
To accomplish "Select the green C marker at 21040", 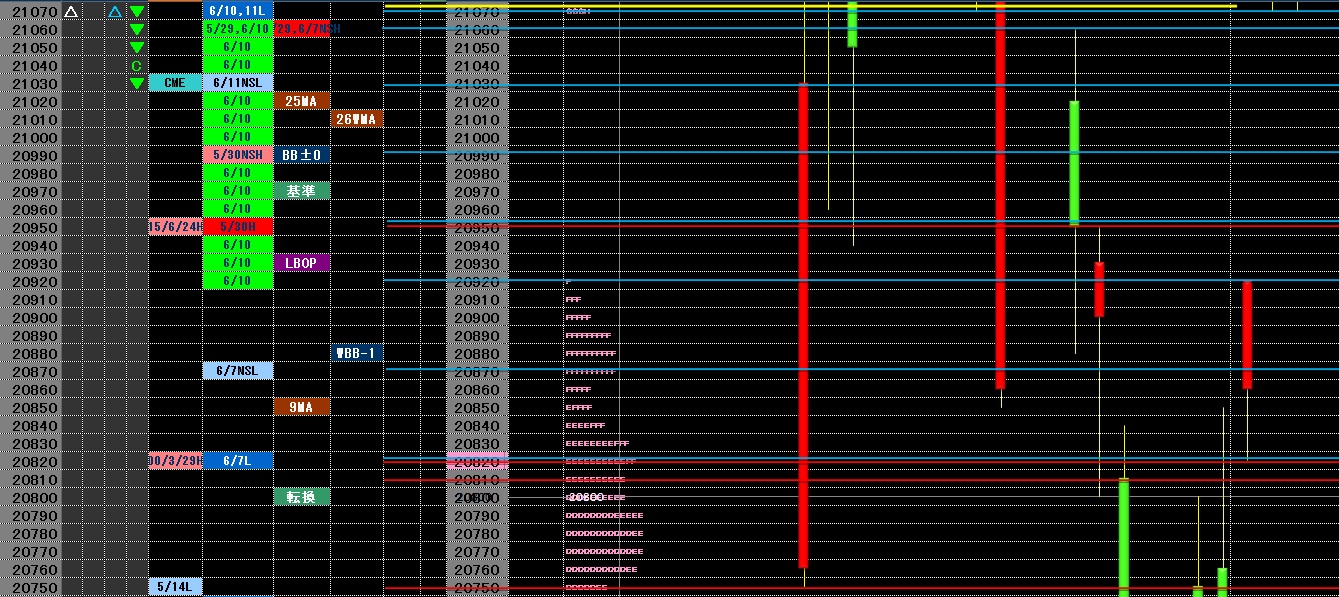I will pos(137,65).
